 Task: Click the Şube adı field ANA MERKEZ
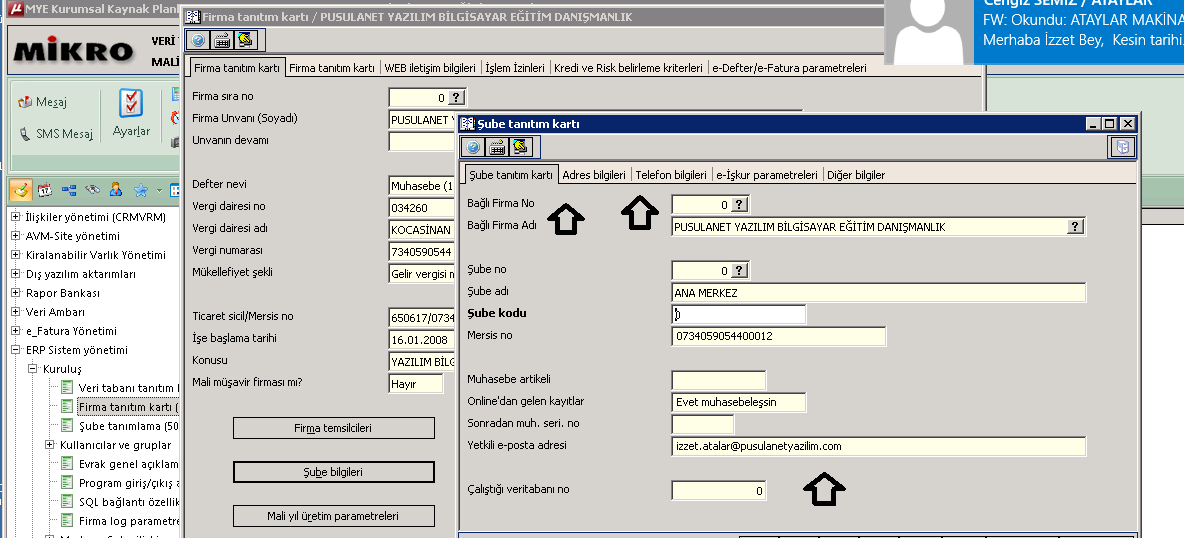pos(878,292)
